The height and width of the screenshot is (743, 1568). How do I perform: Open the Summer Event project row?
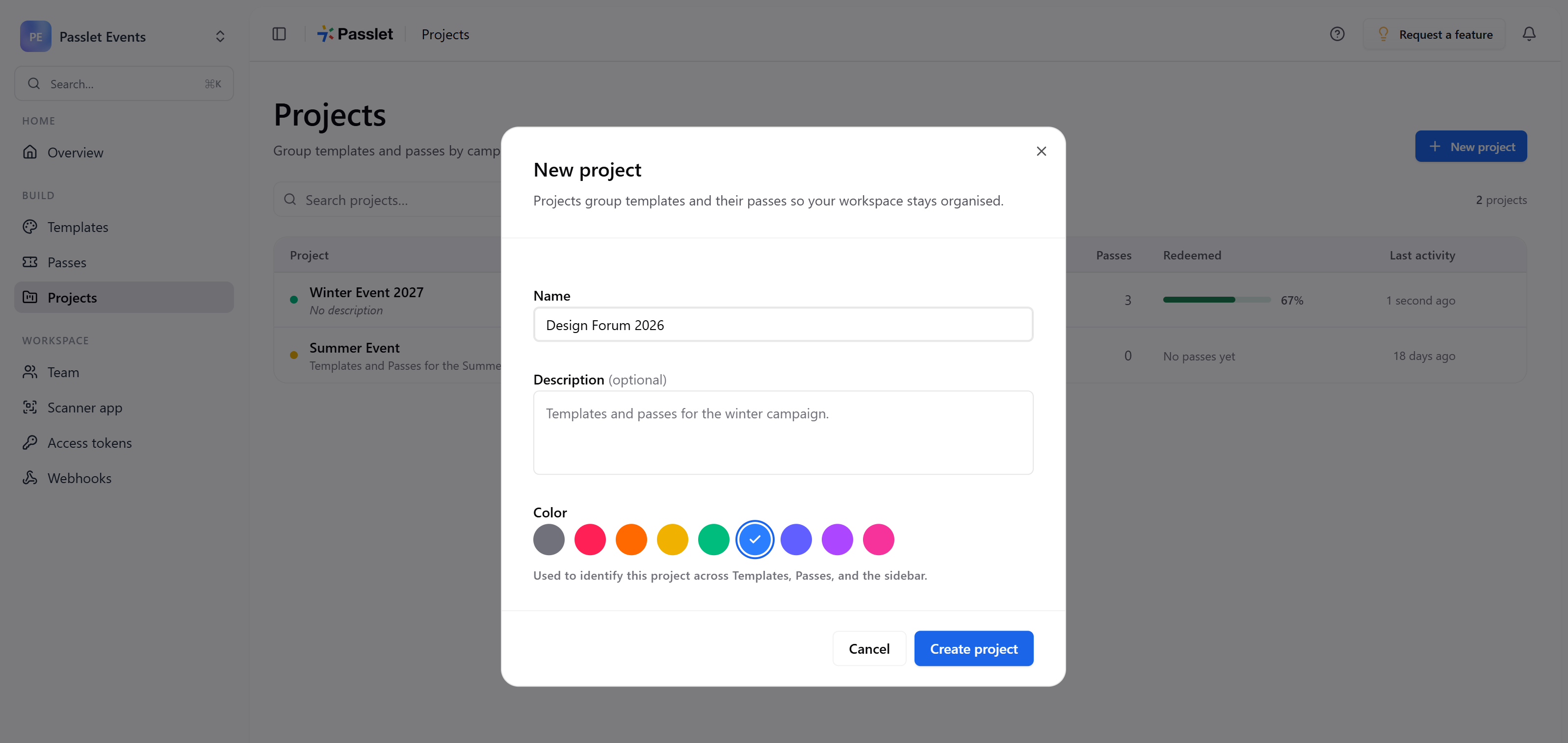pyautogui.click(x=900, y=356)
